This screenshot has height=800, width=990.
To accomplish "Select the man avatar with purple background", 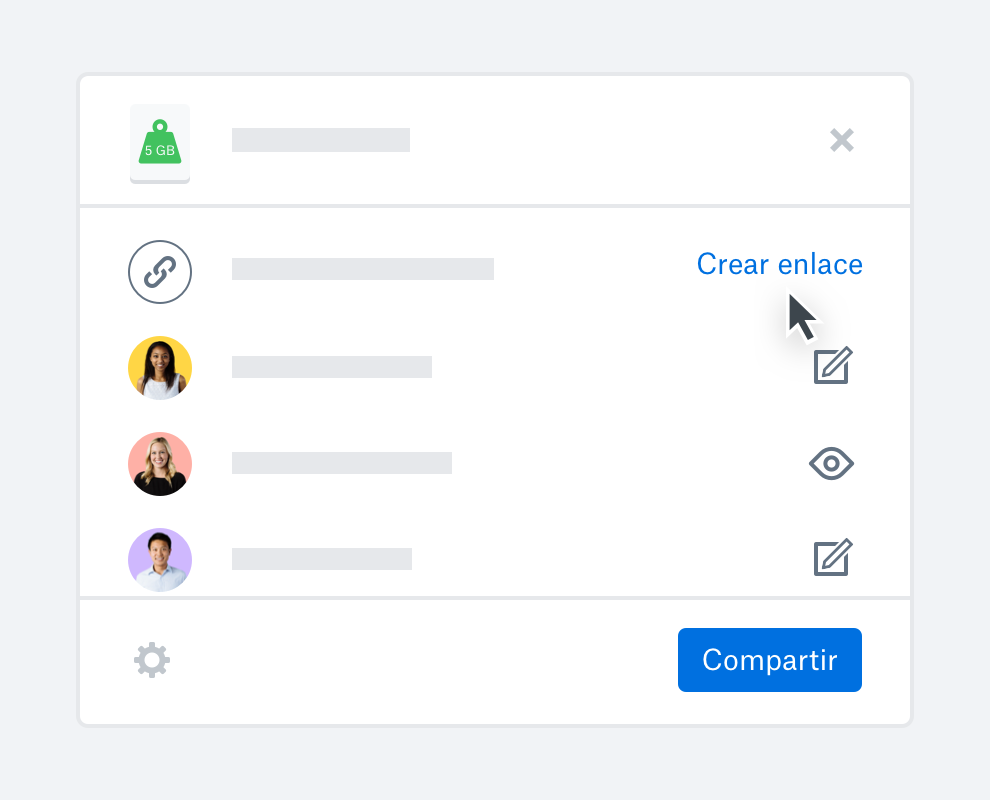I will pos(160,559).
